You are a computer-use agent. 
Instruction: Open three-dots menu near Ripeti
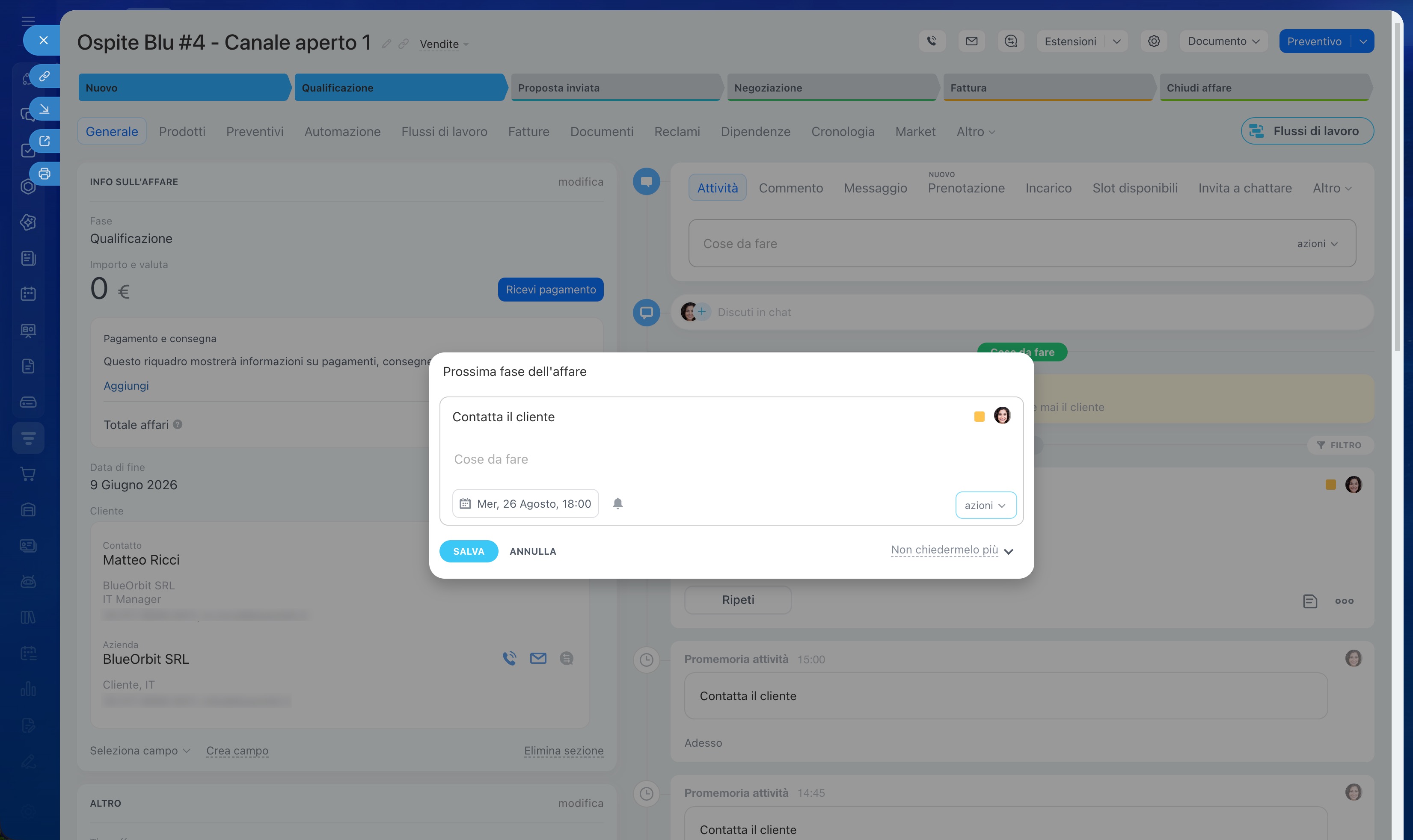pyautogui.click(x=1344, y=600)
